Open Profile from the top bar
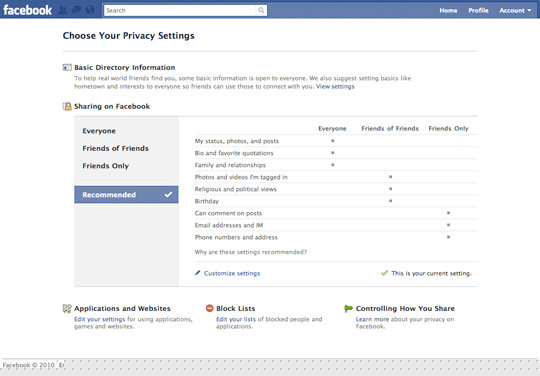Screen dimensions: 540x376 tap(478, 10)
